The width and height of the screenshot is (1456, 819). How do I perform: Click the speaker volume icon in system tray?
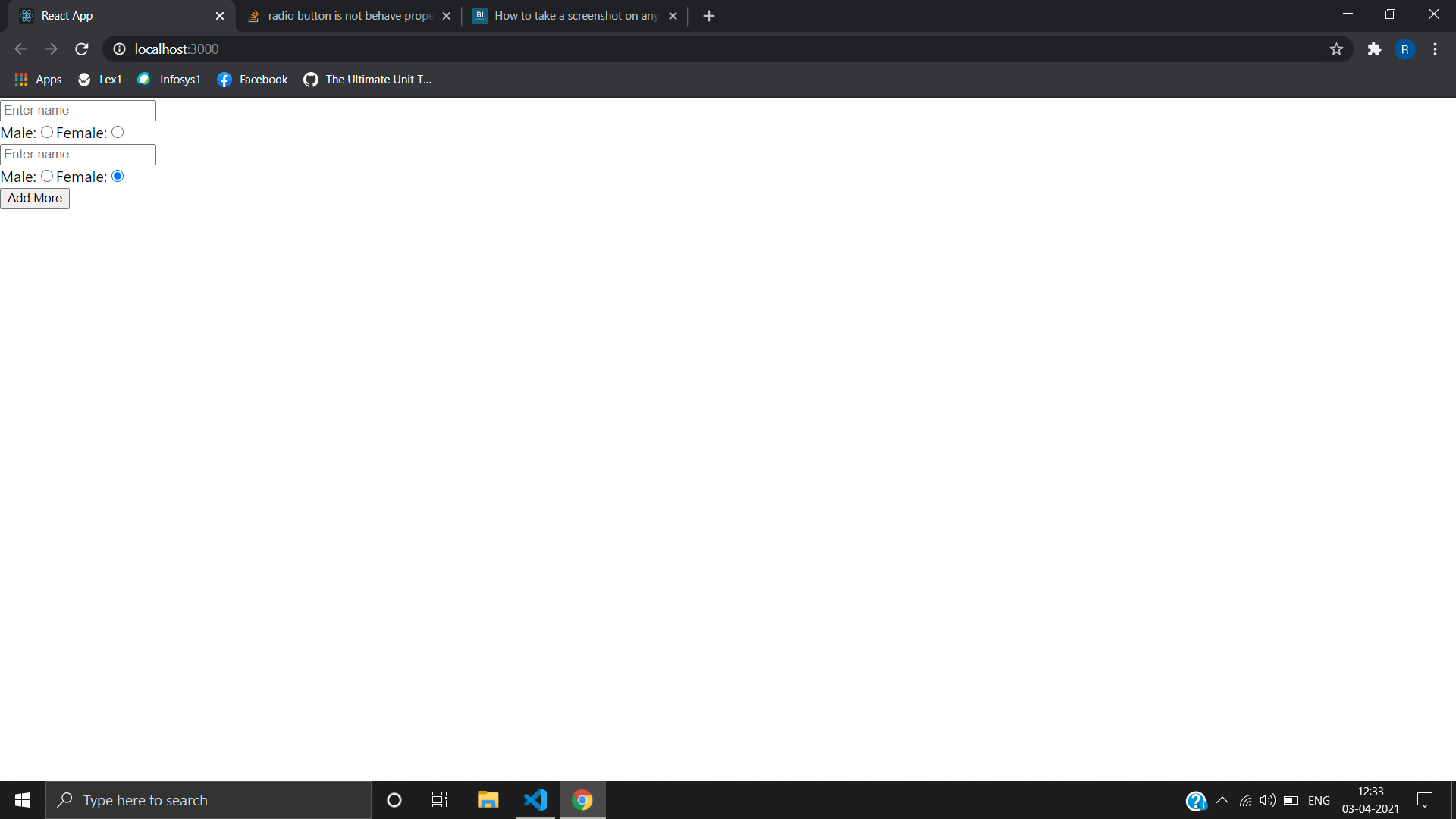(x=1268, y=799)
